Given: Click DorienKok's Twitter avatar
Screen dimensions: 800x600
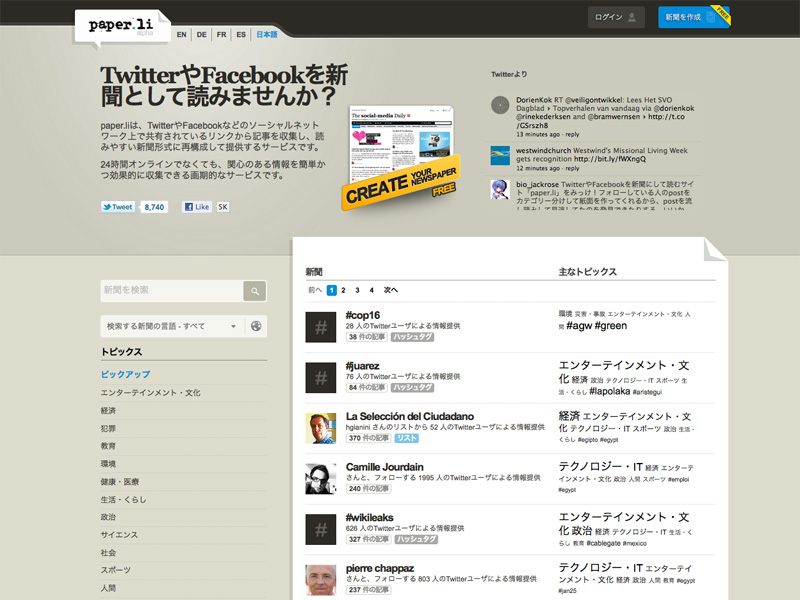Looking at the screenshot, I should (x=500, y=105).
